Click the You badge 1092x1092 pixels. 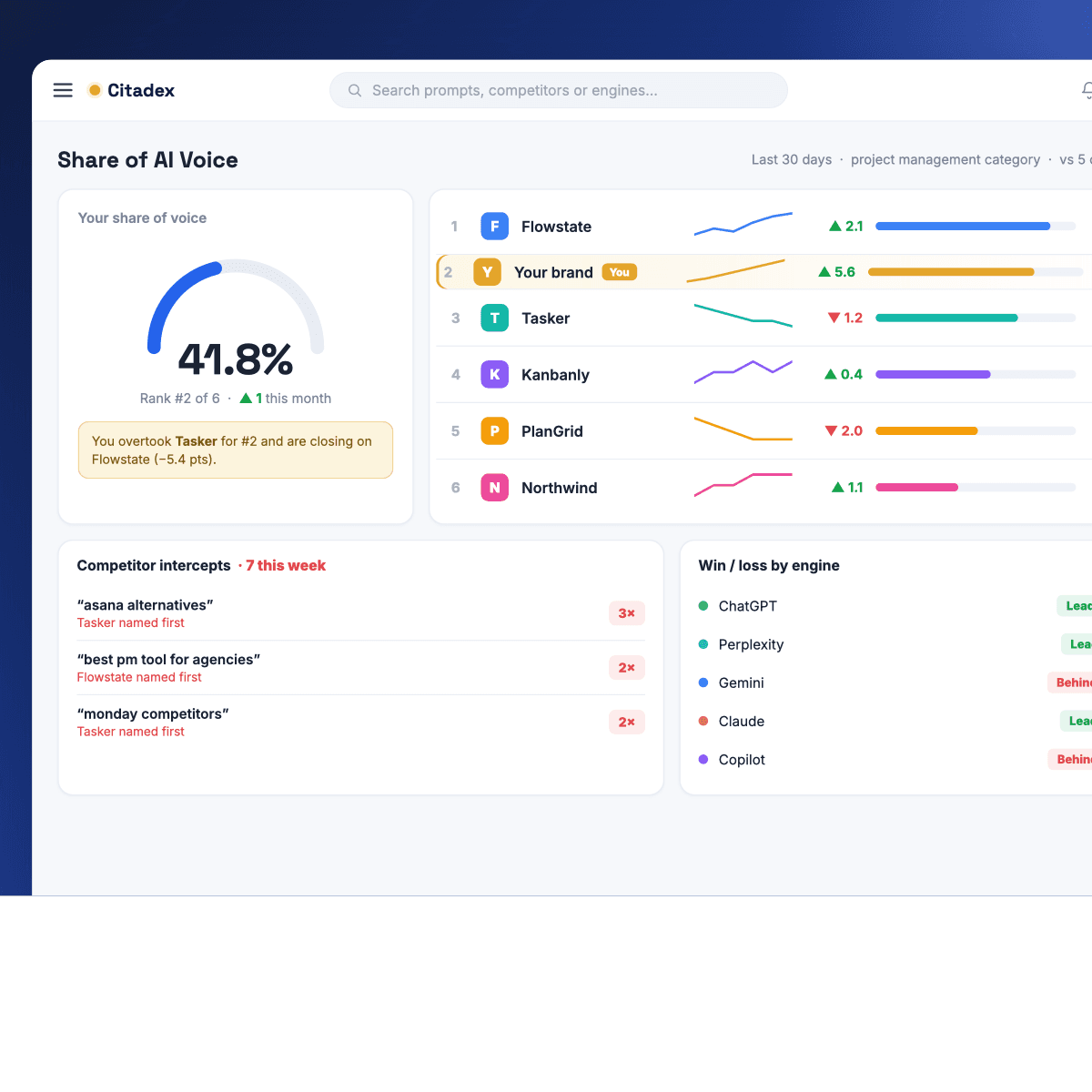click(620, 272)
